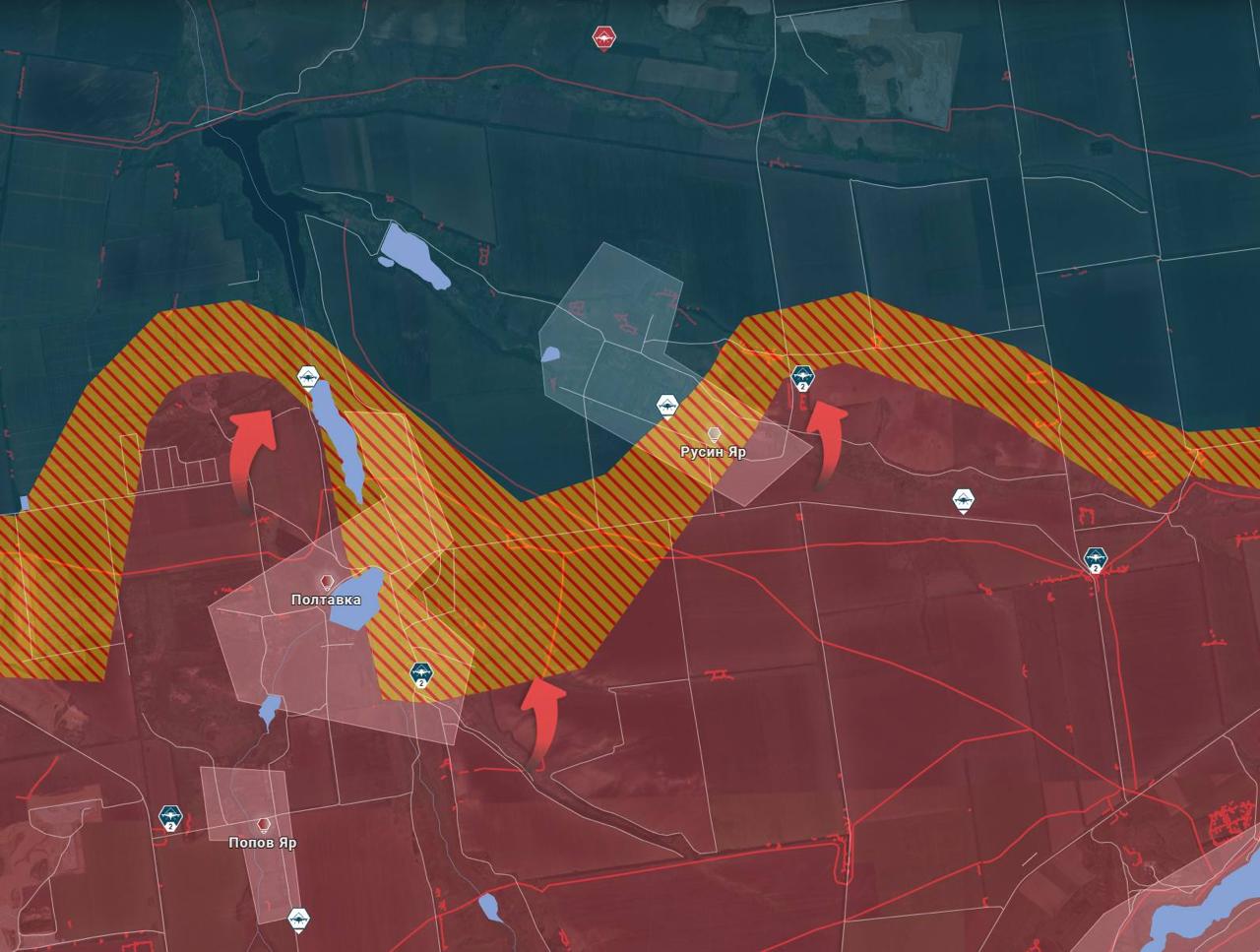The height and width of the screenshot is (952, 1260).
Task: Click settlement marker pin above Русин Яр
Action: point(714,434)
